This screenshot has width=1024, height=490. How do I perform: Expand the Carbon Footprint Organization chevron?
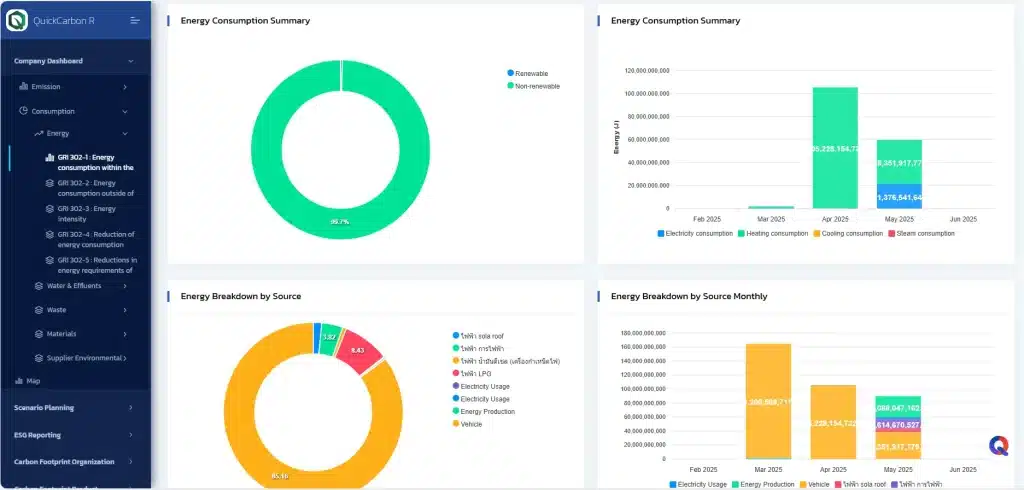pos(131,462)
